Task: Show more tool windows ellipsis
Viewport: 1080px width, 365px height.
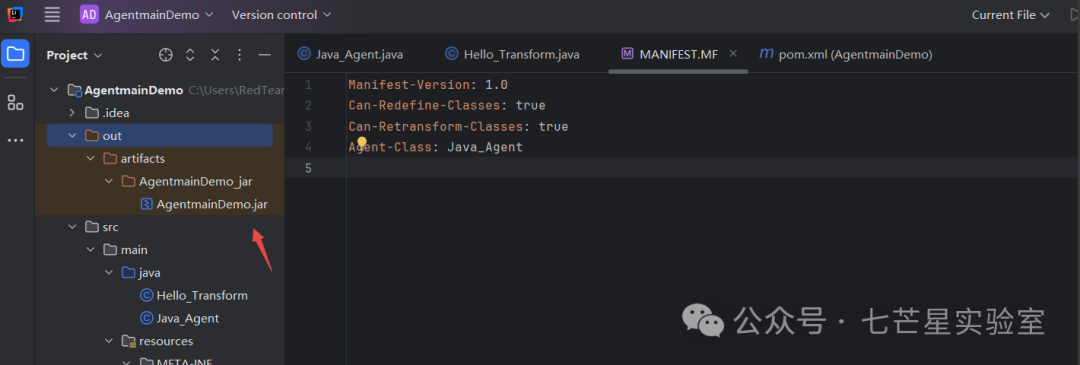Action: [15, 140]
